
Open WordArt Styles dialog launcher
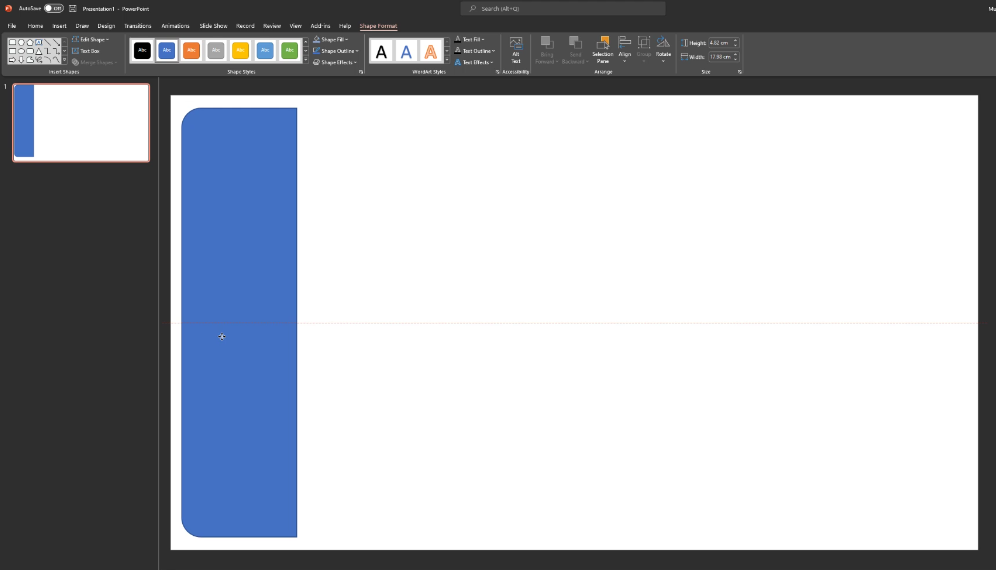point(497,72)
